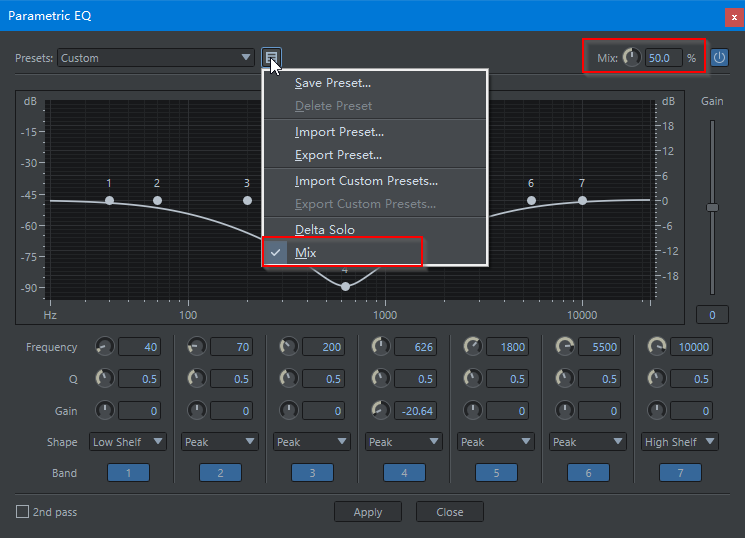The image size is (745, 538).
Task: Open band 6 Peak shape dropdown
Action: click(588, 442)
